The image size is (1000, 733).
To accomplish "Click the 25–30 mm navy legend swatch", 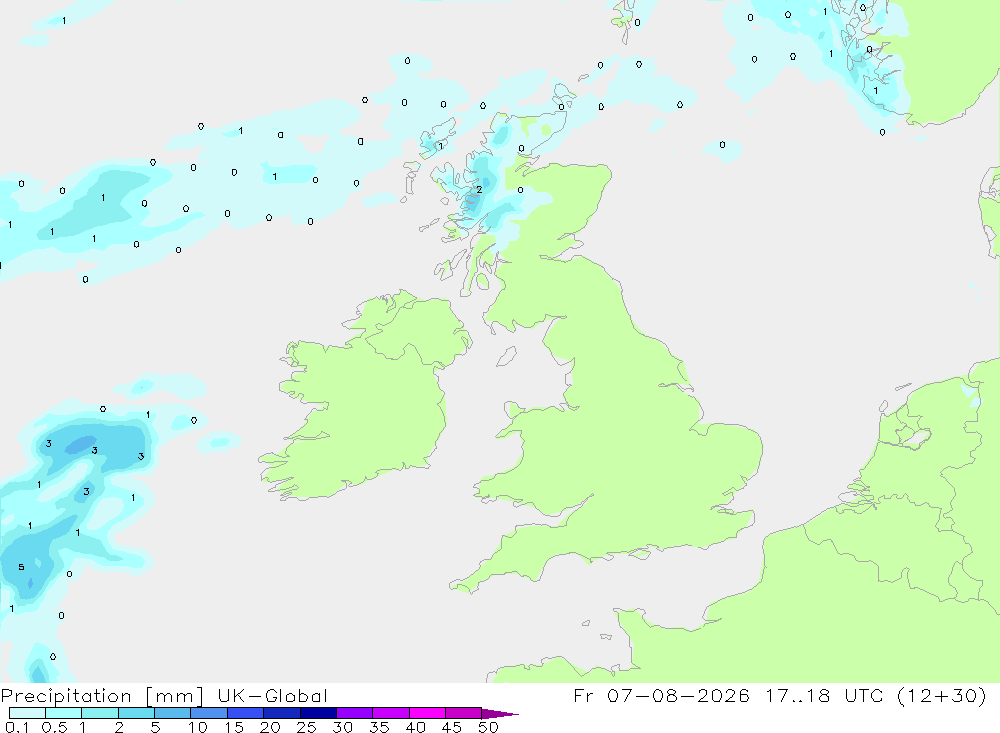I will click(x=318, y=713).
